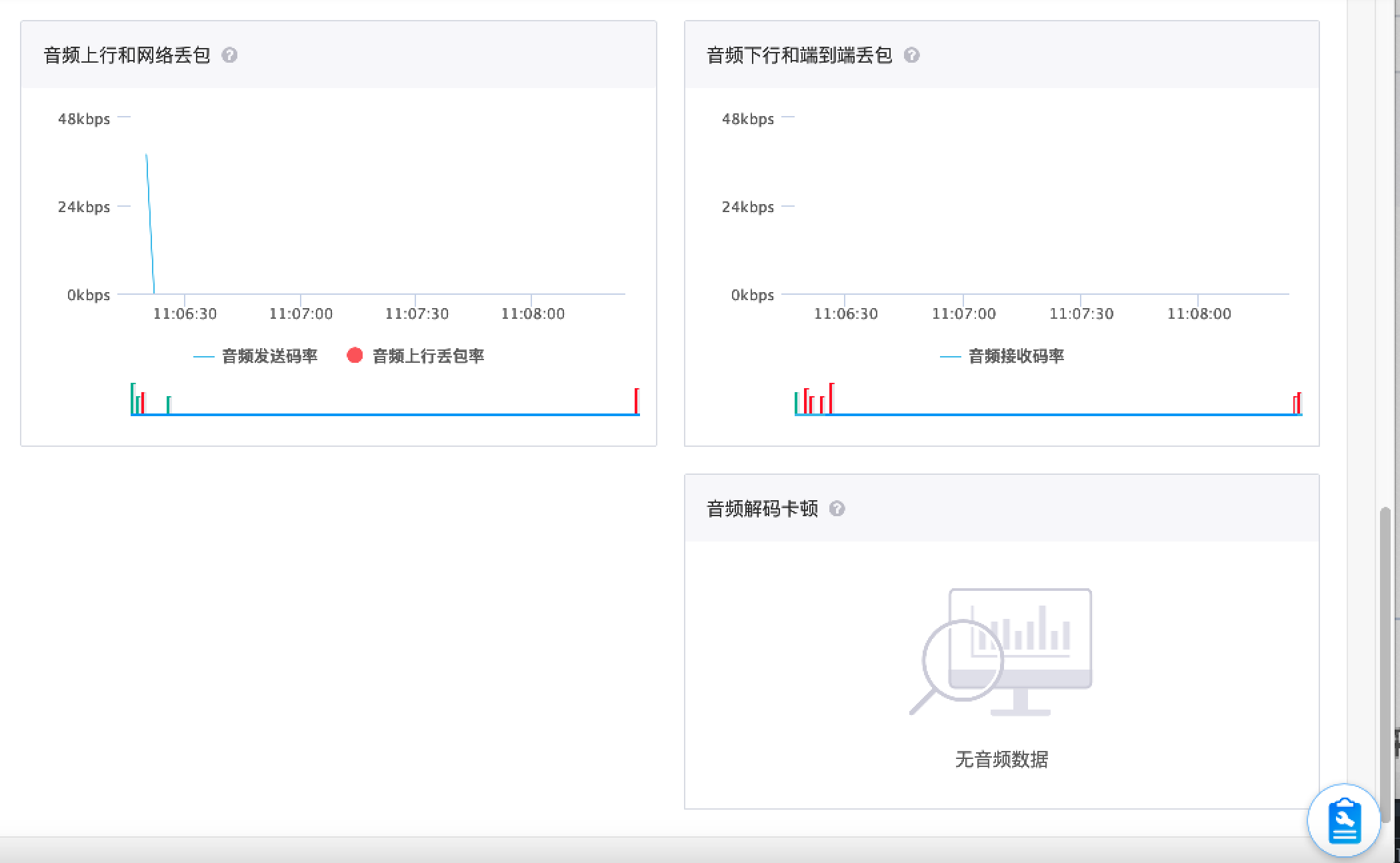Click the 音频解码卡顿 panel title
This screenshot has height=863, width=1400.
coord(762,509)
